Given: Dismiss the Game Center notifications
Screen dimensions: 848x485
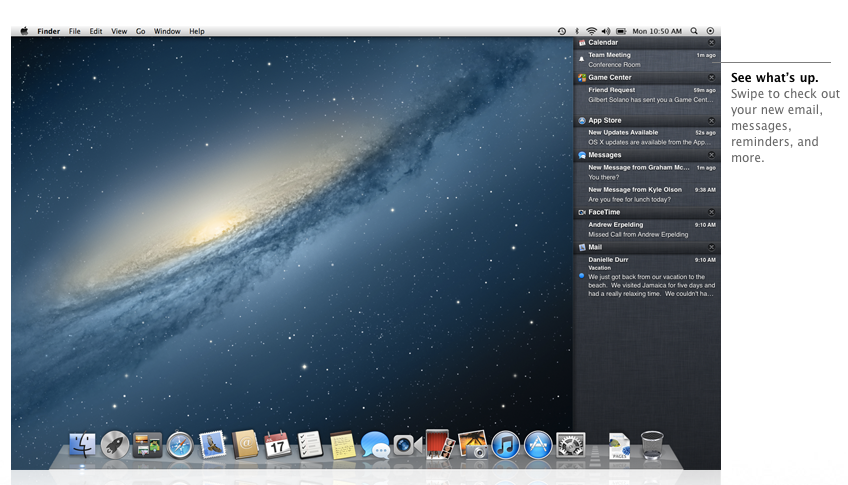Looking at the screenshot, I should point(711,77).
